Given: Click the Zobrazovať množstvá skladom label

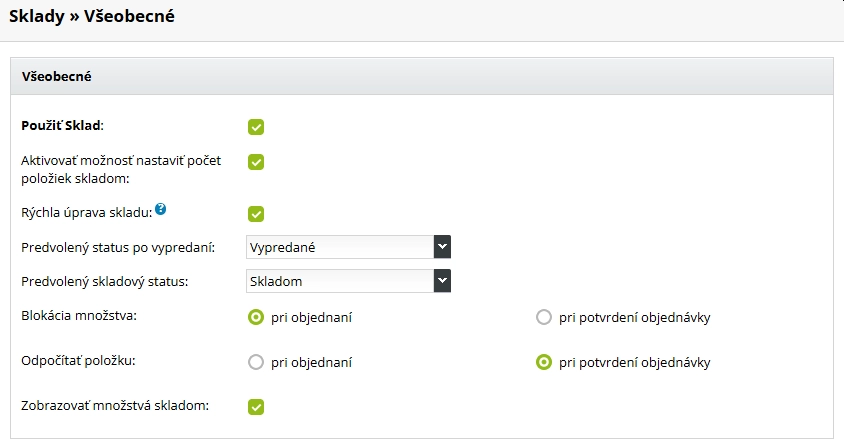Looking at the screenshot, I should click(115, 405).
